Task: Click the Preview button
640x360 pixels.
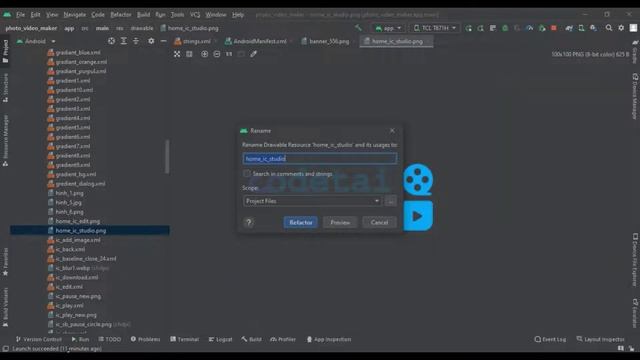Action: point(340,222)
